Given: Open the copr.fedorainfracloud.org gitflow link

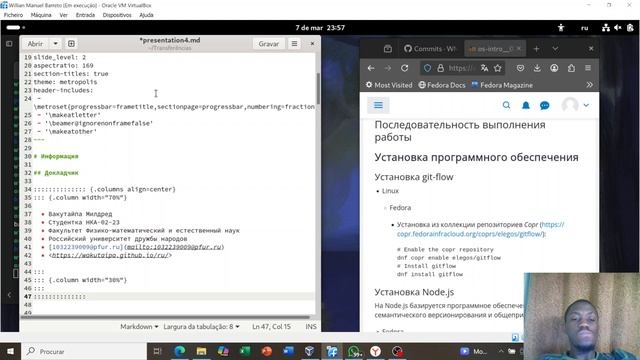Looking at the screenshot, I should pos(480,229).
